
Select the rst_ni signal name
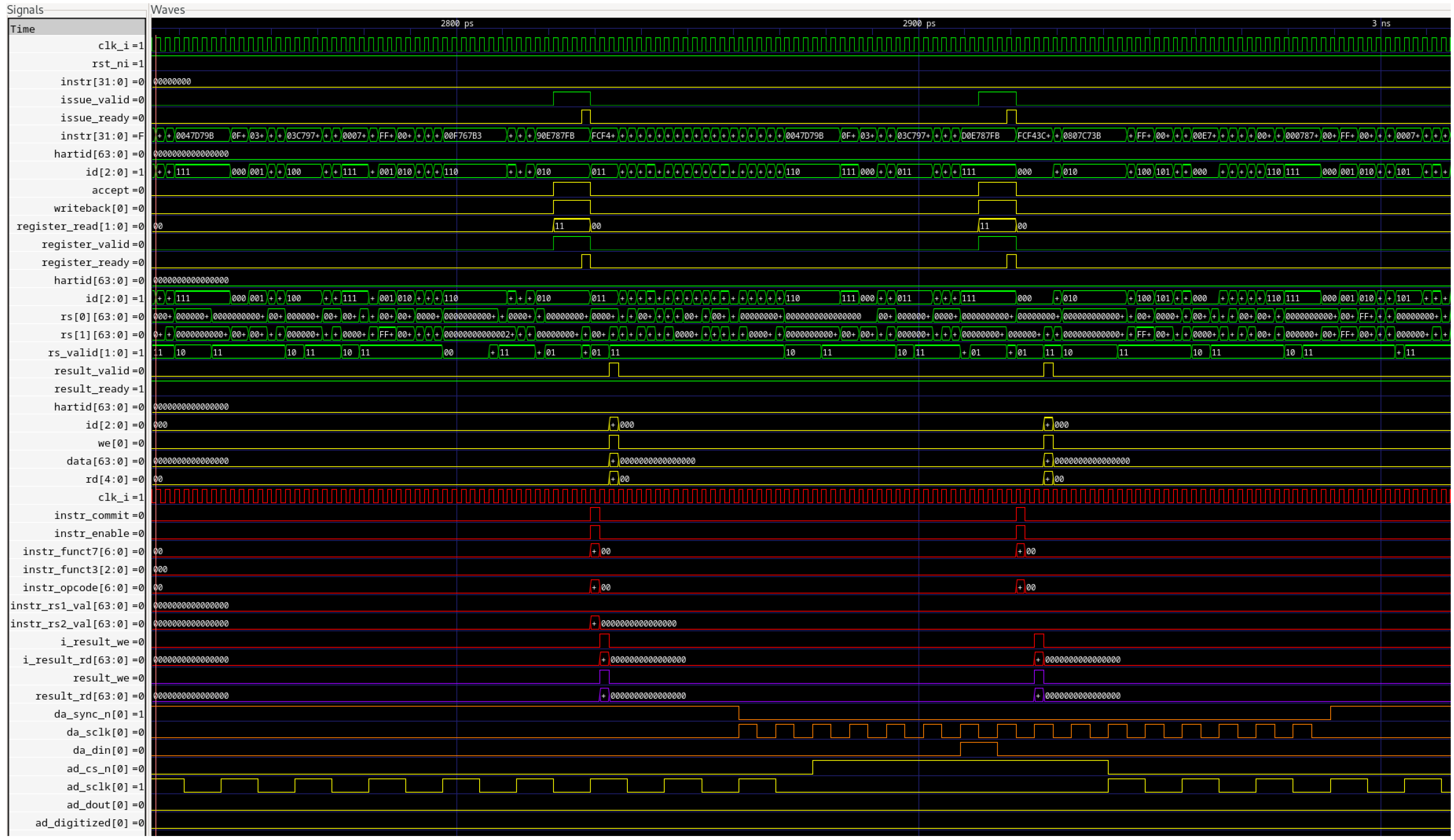111,63
